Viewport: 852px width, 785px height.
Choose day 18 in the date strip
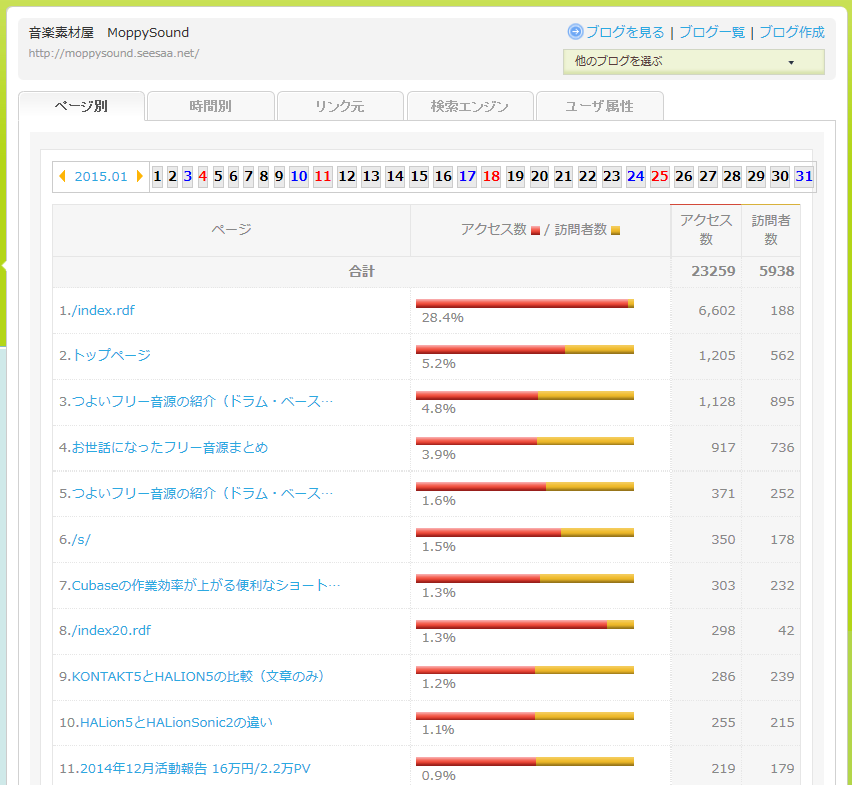click(491, 176)
